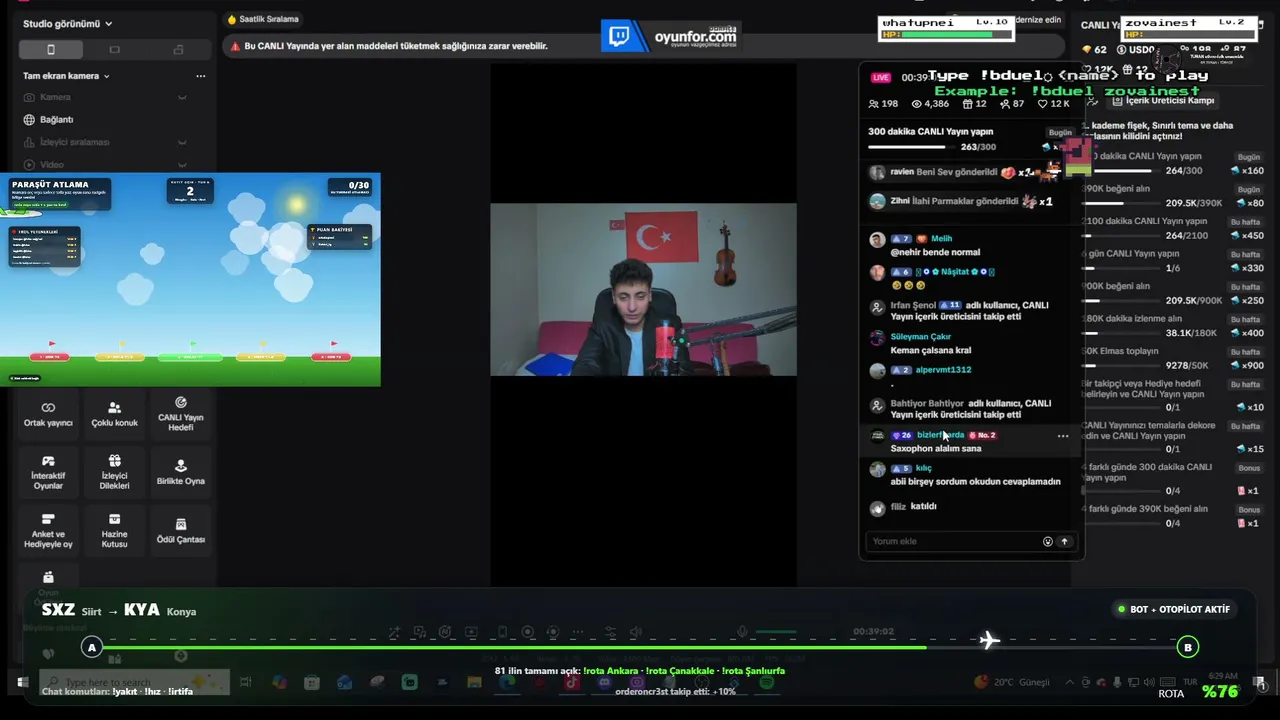The image size is (1280, 720).
Task: Open İzleyici Dilekleri tile
Action: pyautogui.click(x=114, y=472)
